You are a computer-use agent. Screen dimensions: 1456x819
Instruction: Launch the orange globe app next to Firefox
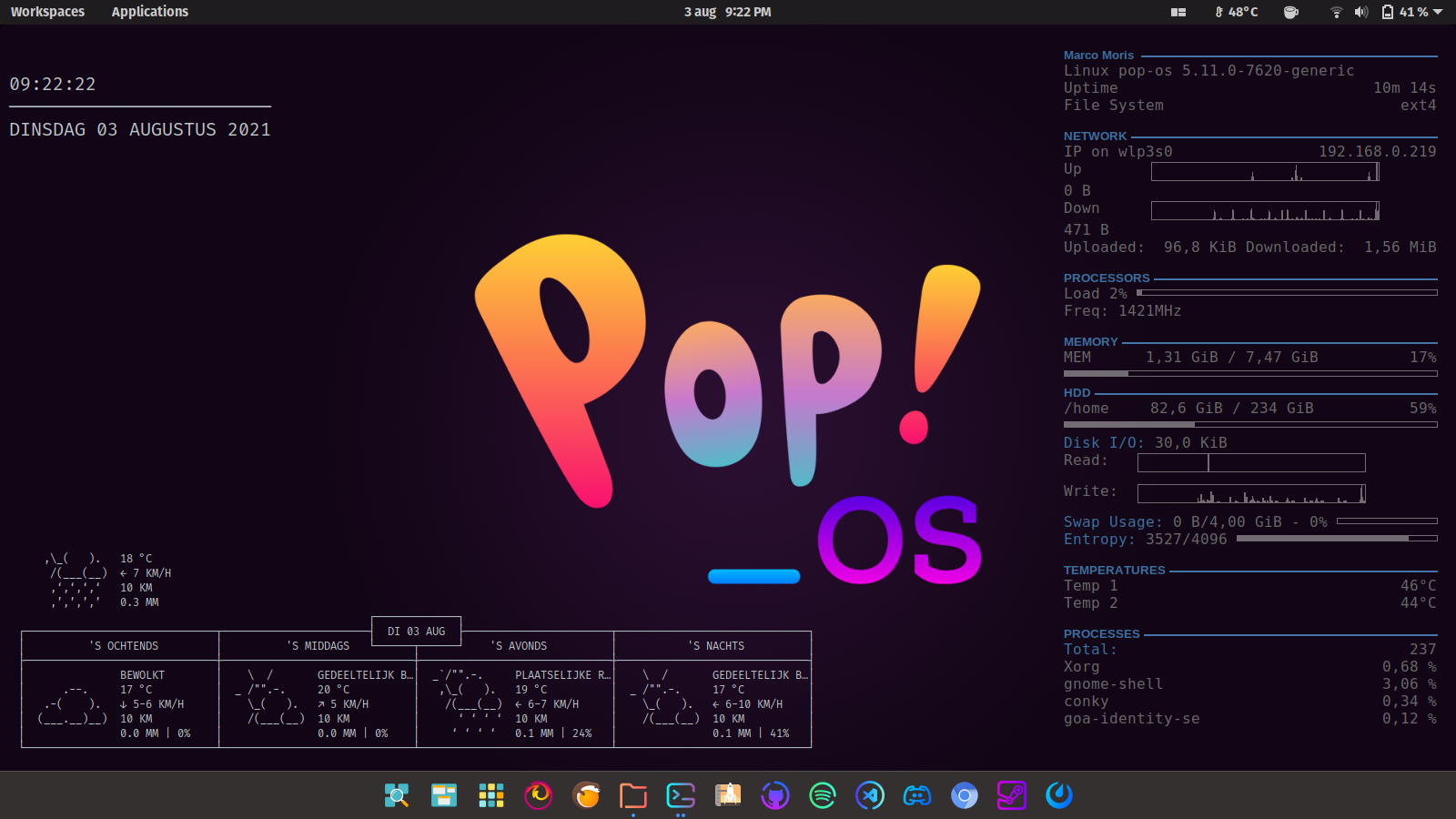coord(586,795)
